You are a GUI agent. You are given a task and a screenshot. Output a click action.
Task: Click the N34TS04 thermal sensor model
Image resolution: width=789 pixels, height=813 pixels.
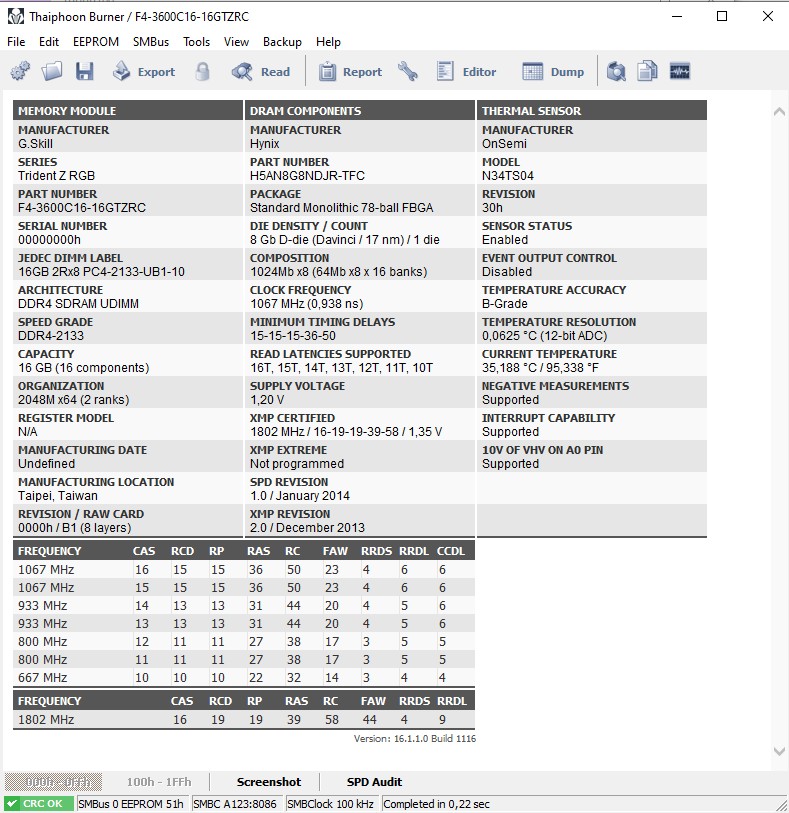pos(508,176)
